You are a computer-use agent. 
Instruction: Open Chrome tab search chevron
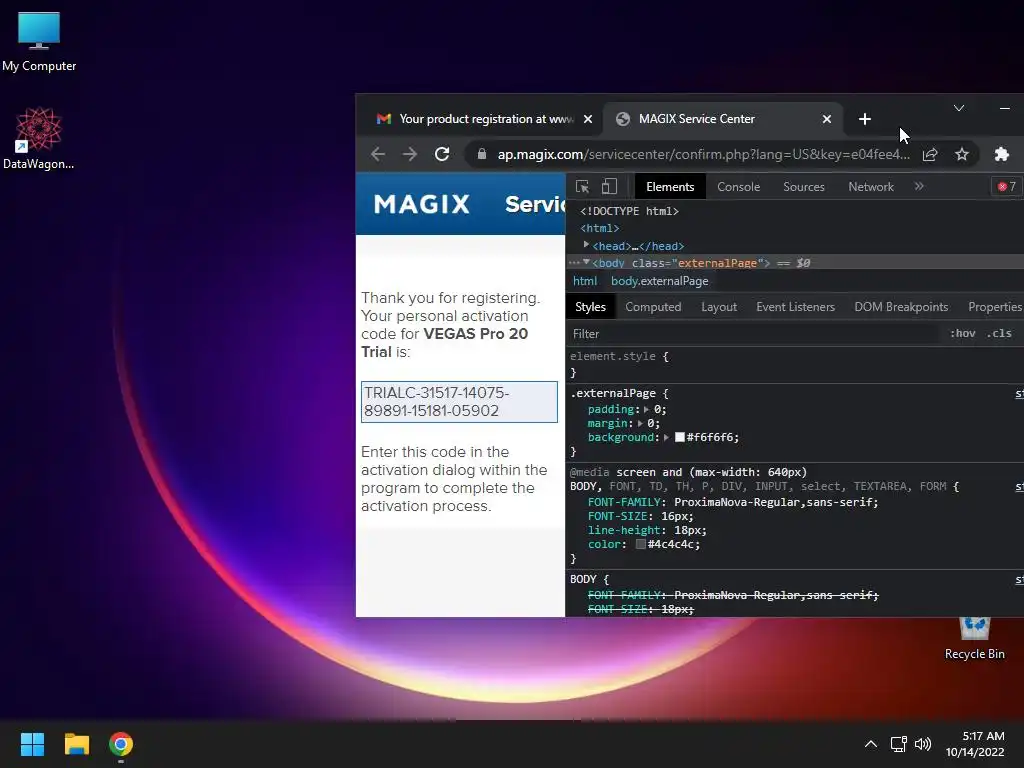point(959,108)
